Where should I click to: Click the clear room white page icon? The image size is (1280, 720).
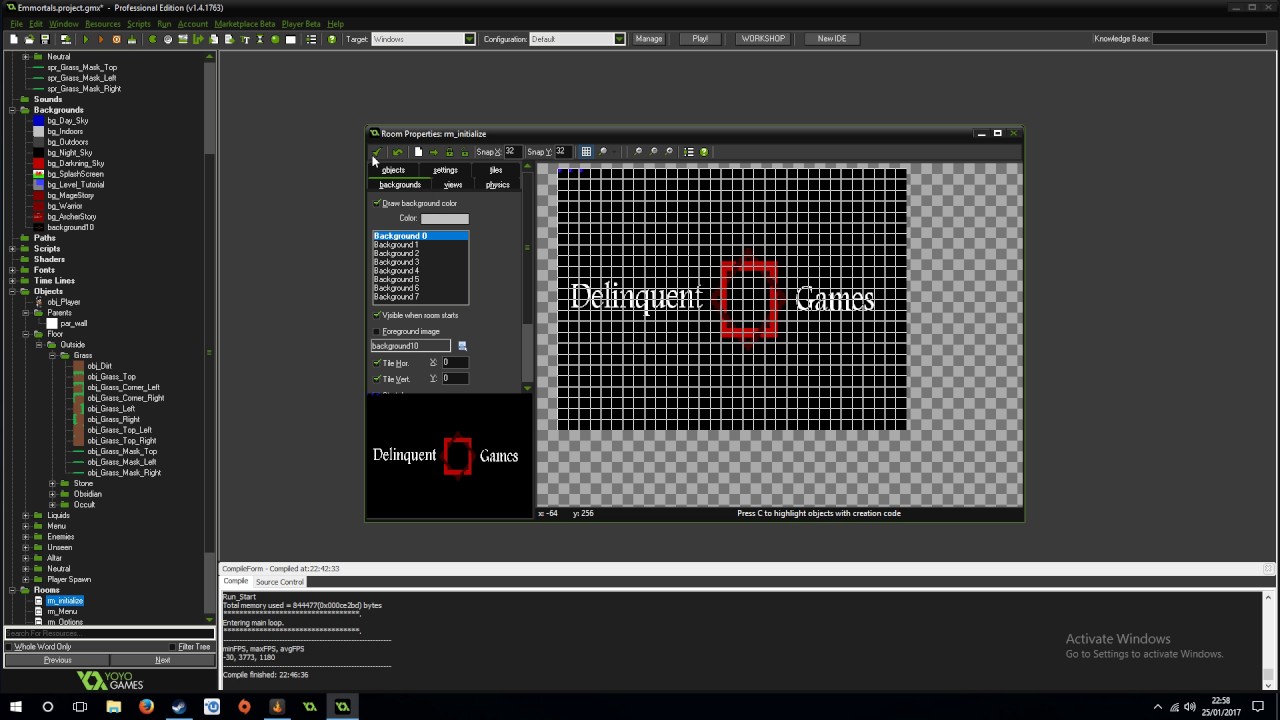(x=418, y=152)
